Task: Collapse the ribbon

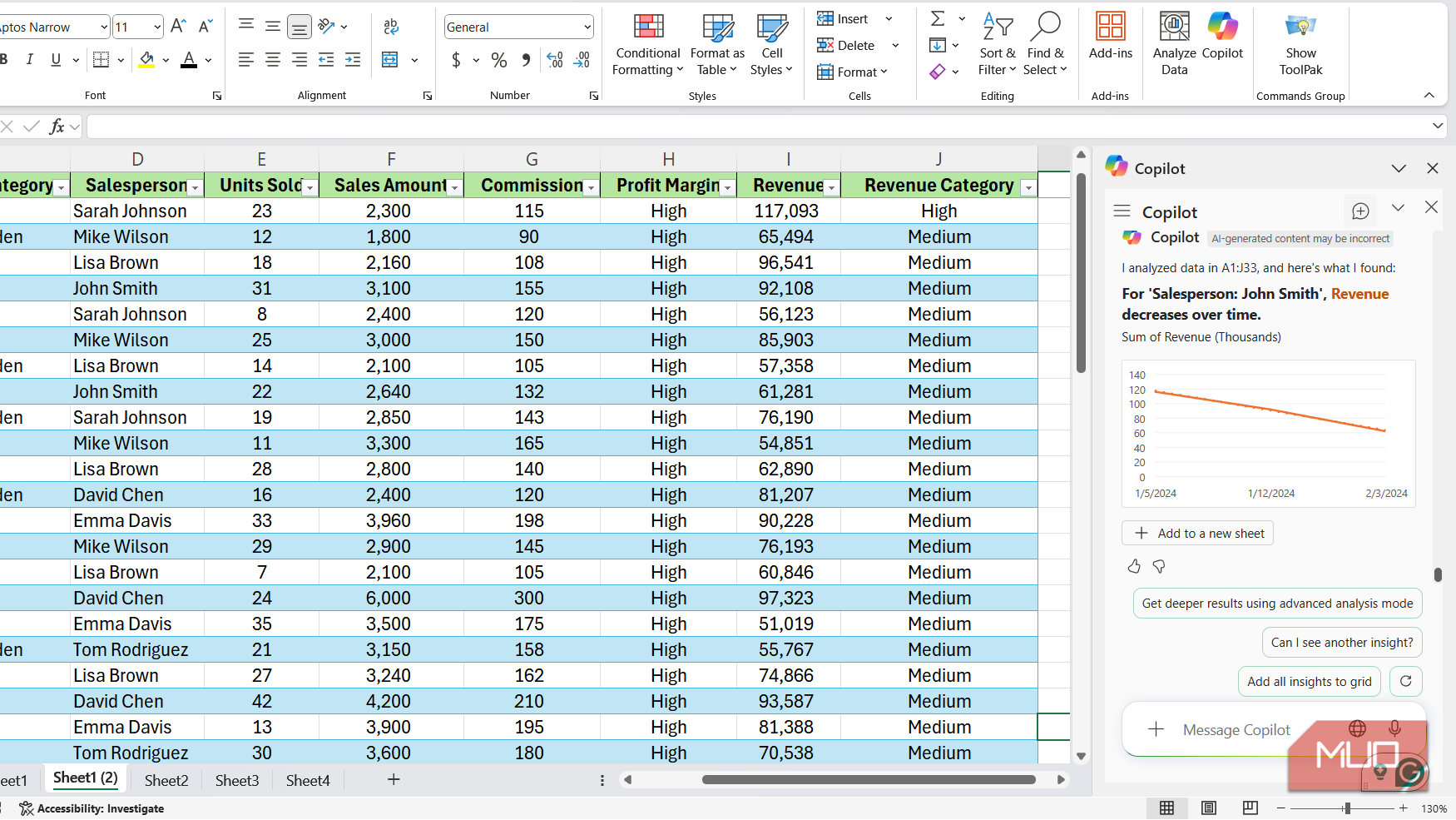Action: click(x=1429, y=95)
